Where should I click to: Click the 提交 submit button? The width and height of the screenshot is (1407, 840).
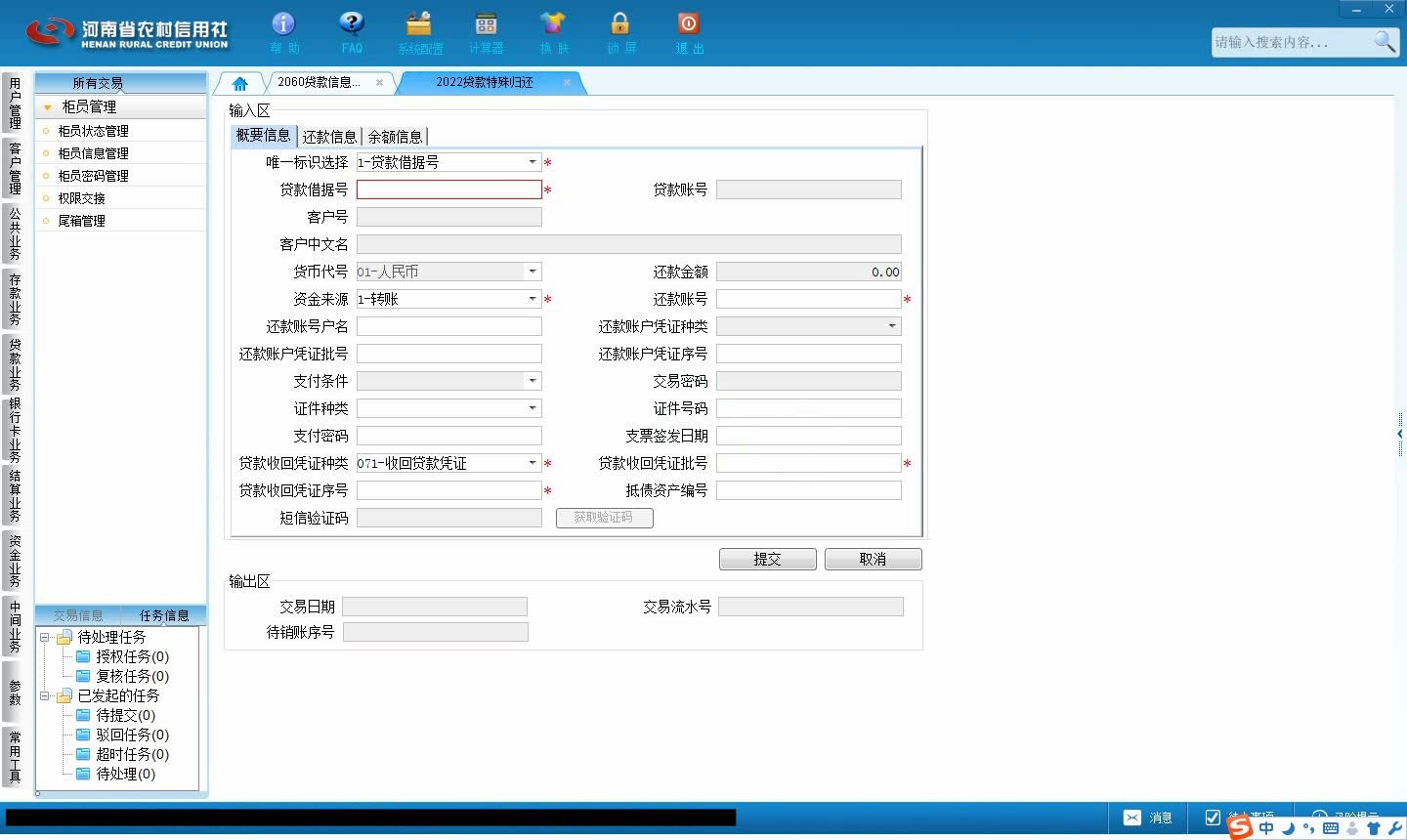pos(767,559)
